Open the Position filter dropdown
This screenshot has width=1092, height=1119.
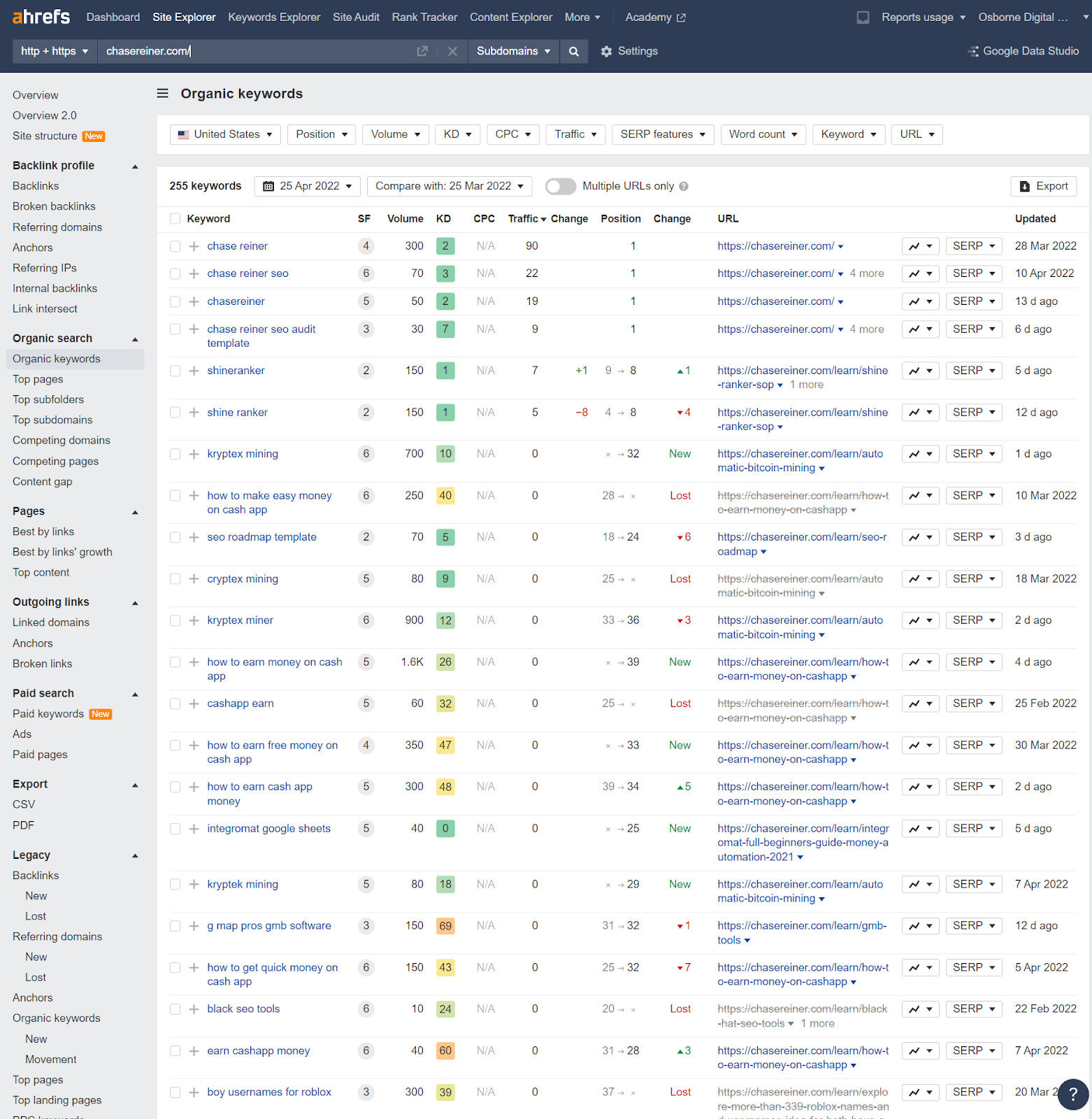click(322, 134)
